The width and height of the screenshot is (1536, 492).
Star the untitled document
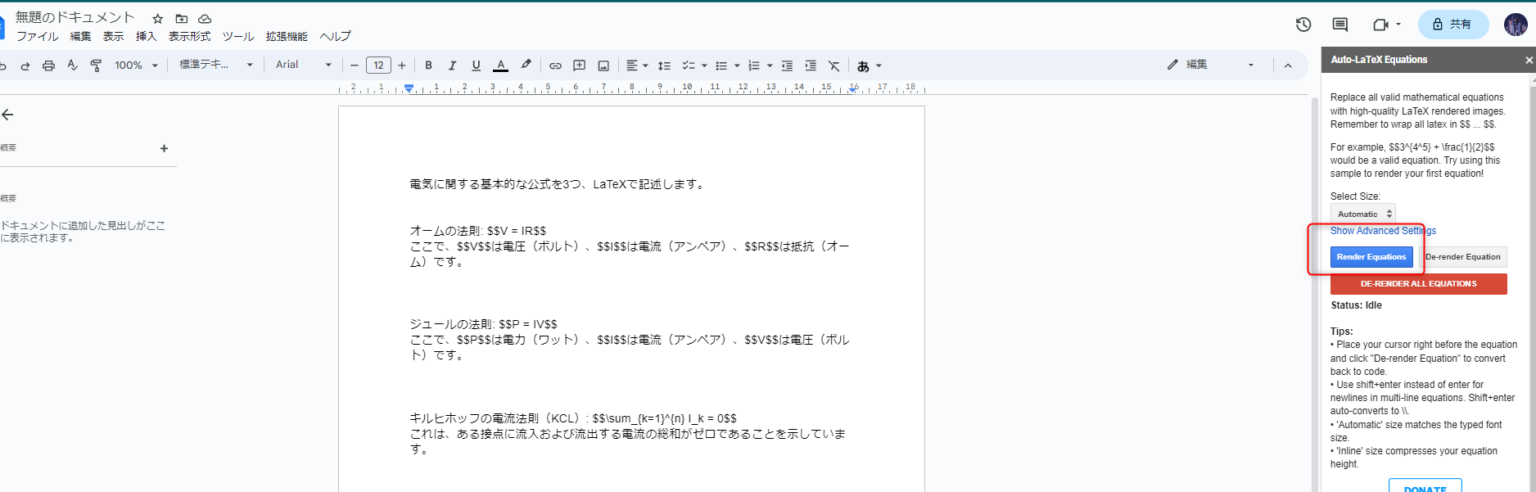[x=158, y=19]
